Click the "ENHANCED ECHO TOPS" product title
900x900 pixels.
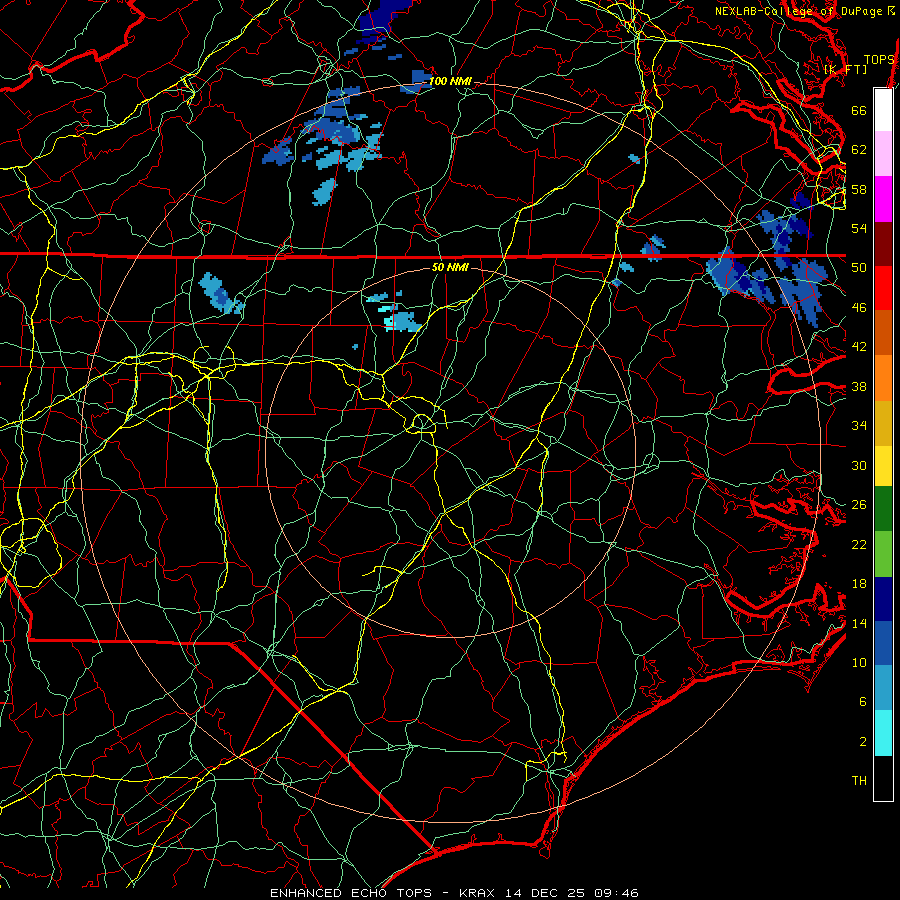[x=351, y=893]
